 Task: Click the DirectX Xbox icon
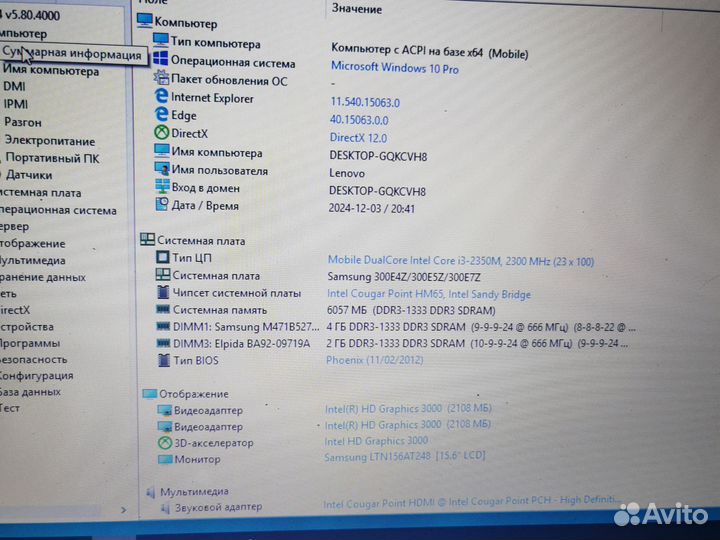click(x=162, y=133)
